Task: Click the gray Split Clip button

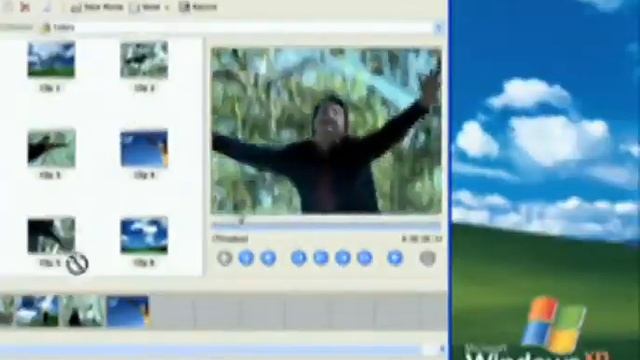Action: click(428, 258)
